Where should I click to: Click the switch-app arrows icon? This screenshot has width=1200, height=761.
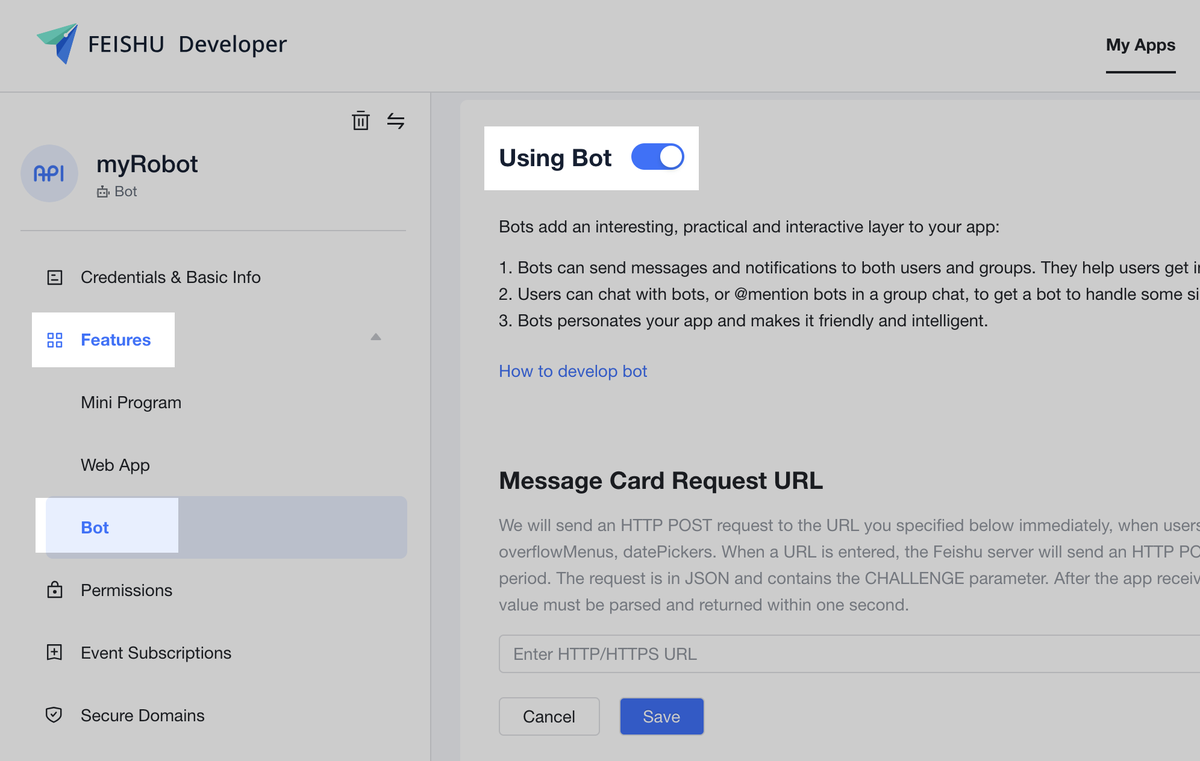[396, 121]
